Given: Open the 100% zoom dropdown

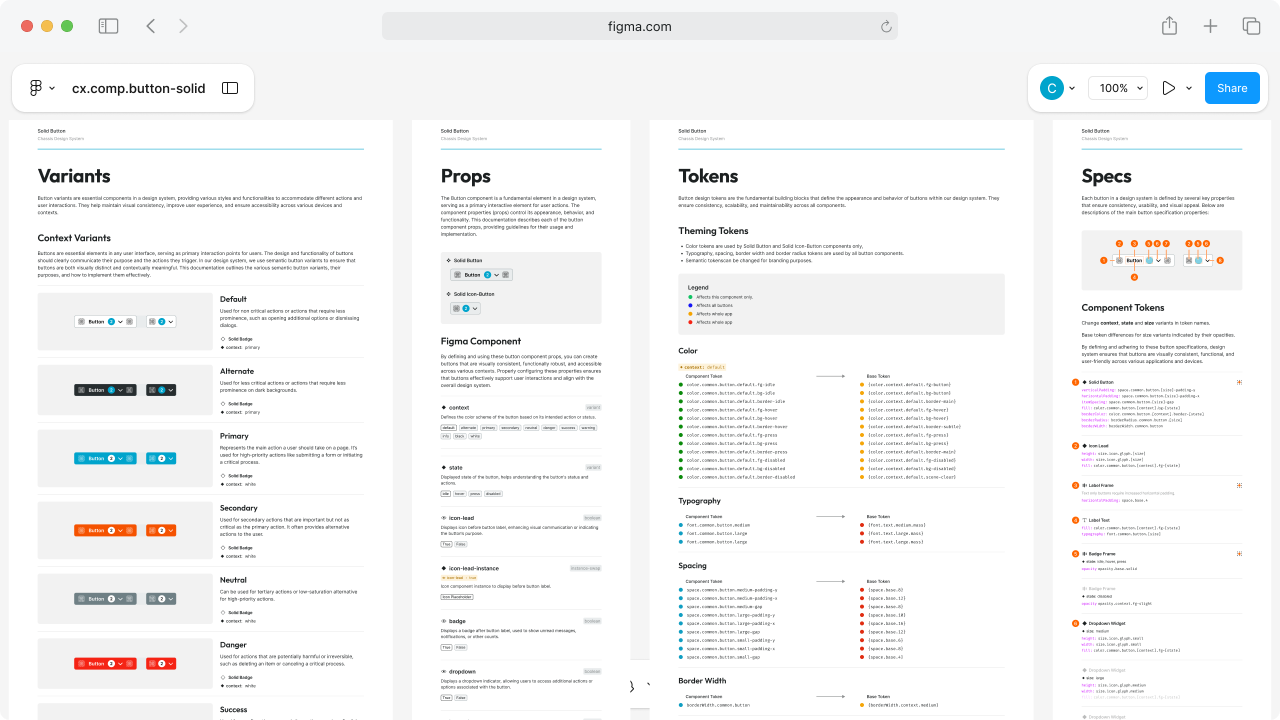Looking at the screenshot, I should pyautogui.click(x=1118, y=88).
